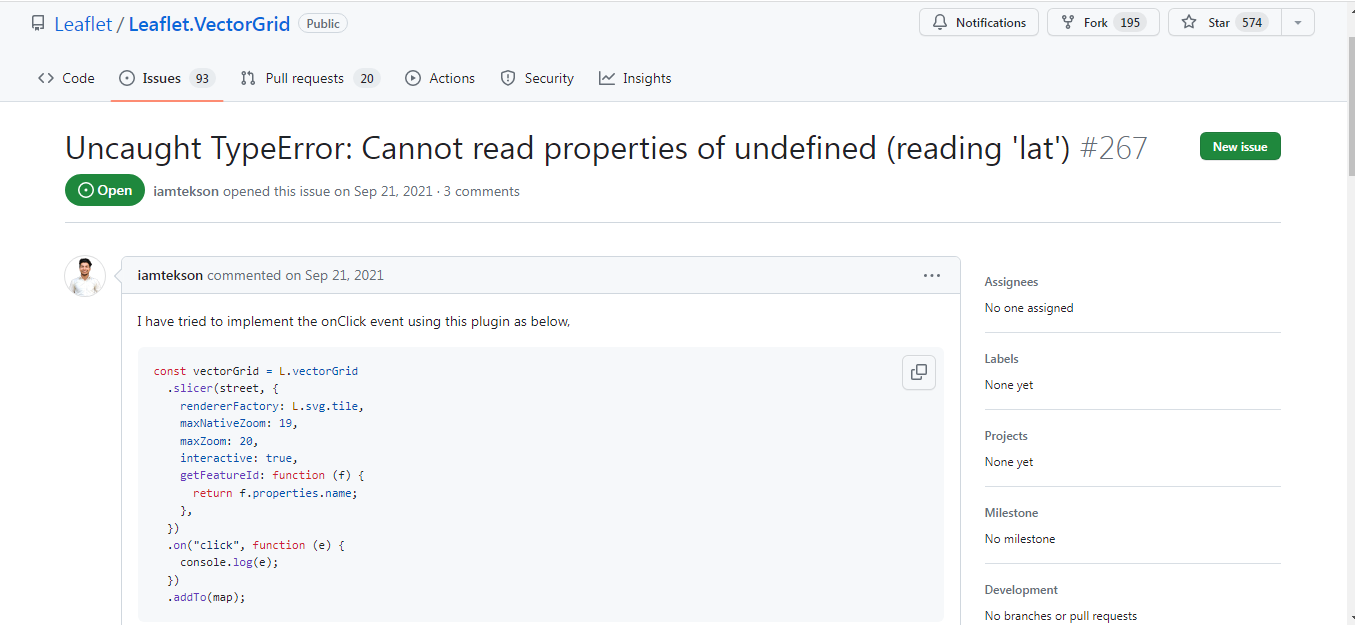Viewport: 1355px width, 625px height.
Task: Open iamtekson author link in comment header
Action: coord(170,275)
